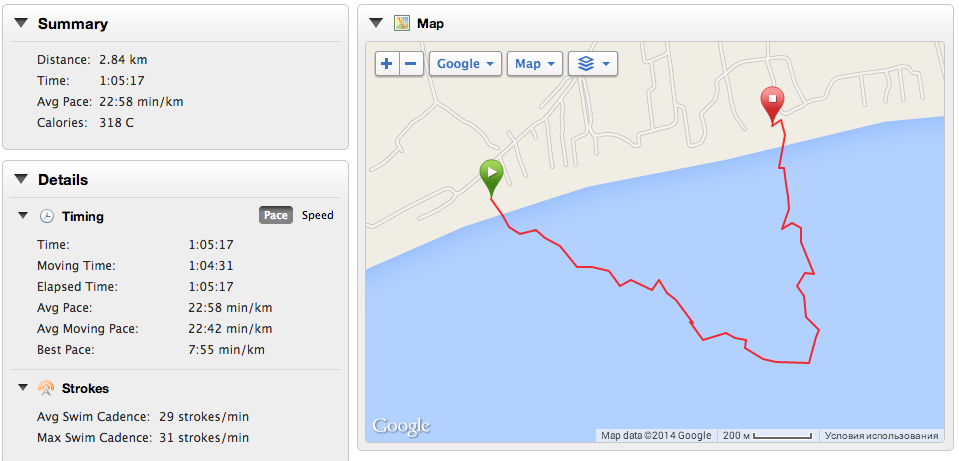
Task: Click the swim strokes icon
Action: click(46, 388)
